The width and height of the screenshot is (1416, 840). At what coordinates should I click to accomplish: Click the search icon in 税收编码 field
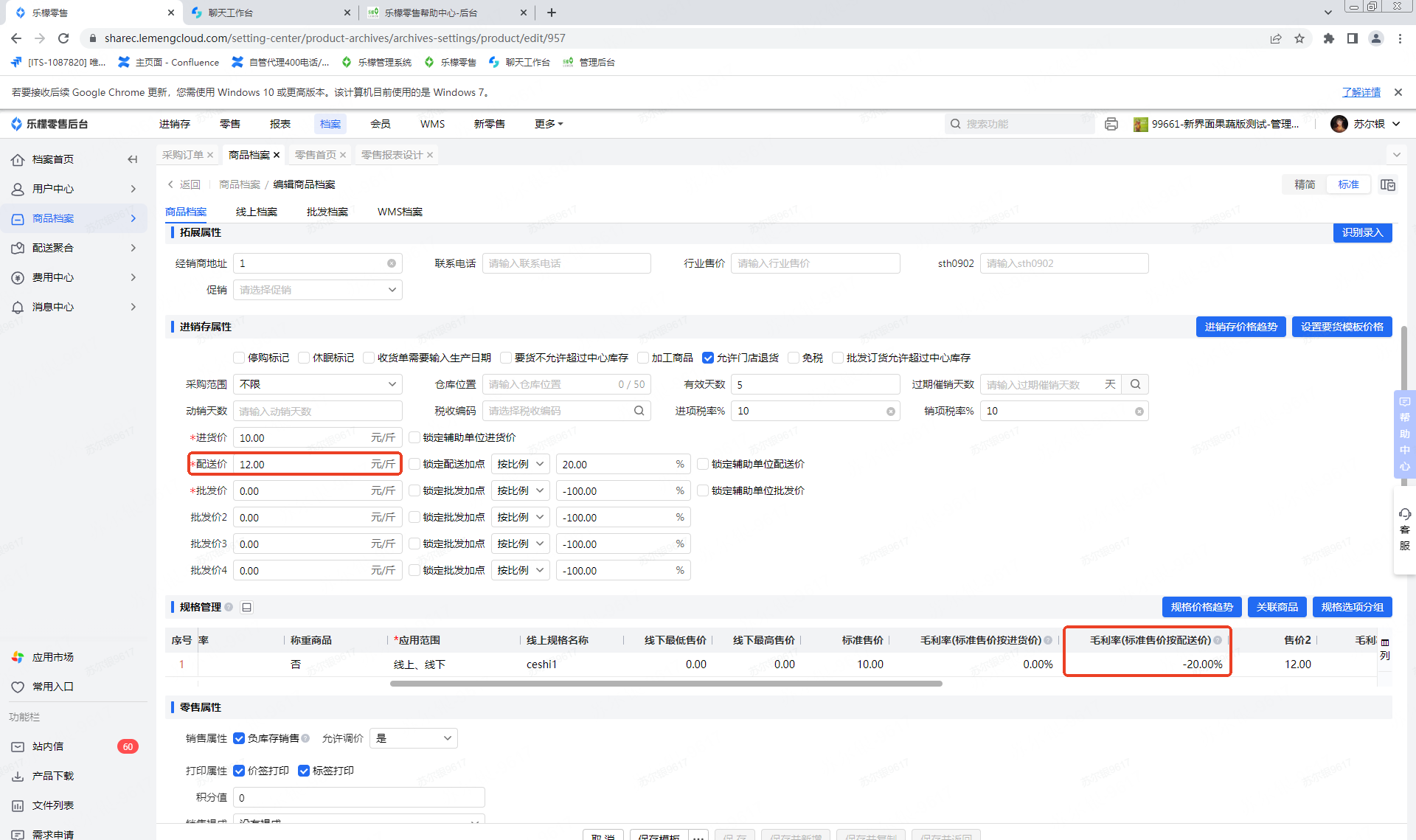point(639,411)
